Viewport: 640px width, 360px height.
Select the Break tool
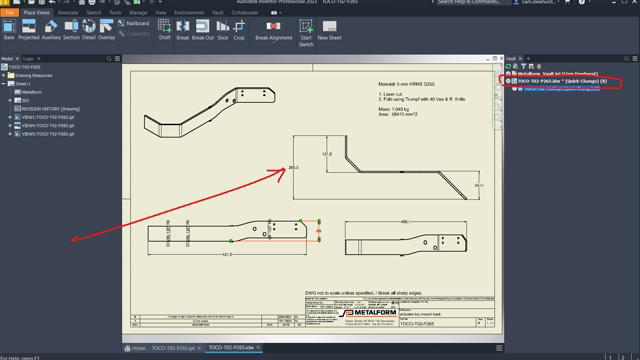pyautogui.click(x=182, y=30)
